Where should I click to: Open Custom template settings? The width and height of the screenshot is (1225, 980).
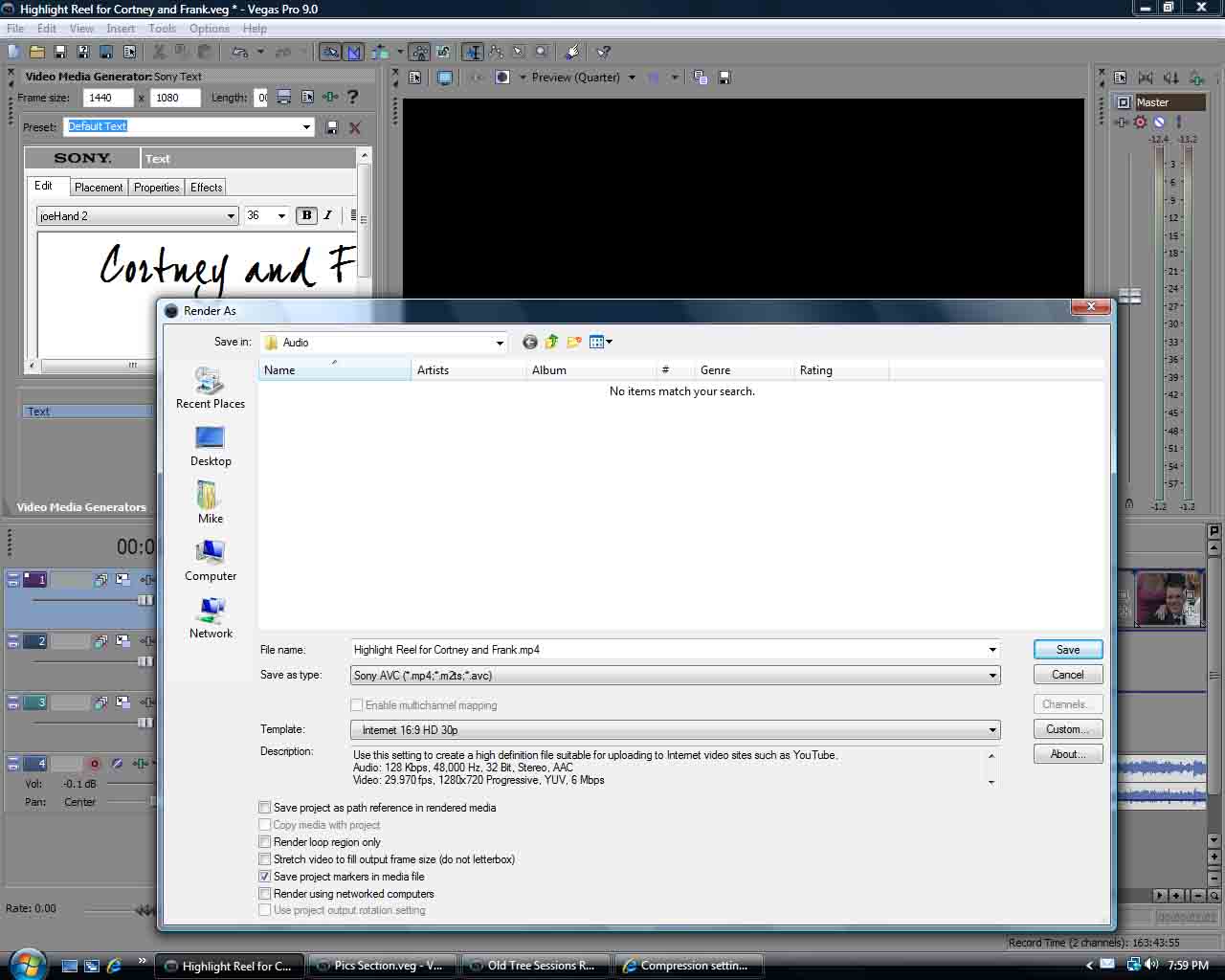[1068, 729]
